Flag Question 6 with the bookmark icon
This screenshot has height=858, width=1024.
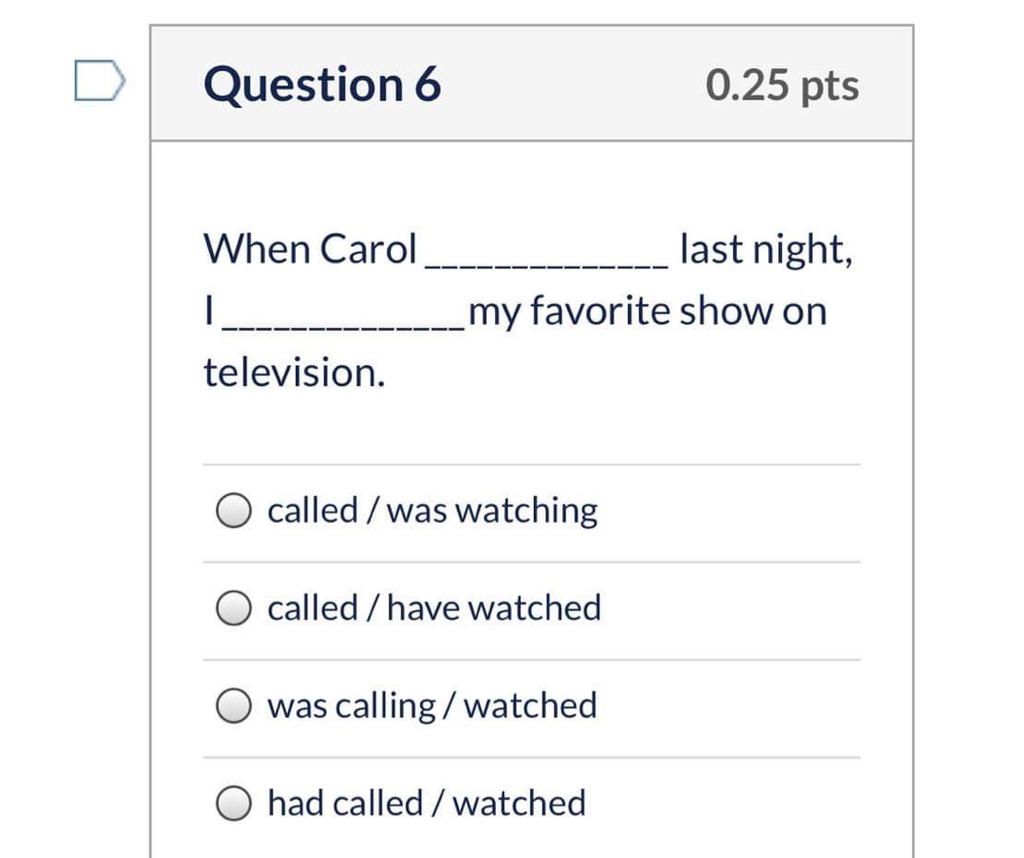(x=99, y=82)
